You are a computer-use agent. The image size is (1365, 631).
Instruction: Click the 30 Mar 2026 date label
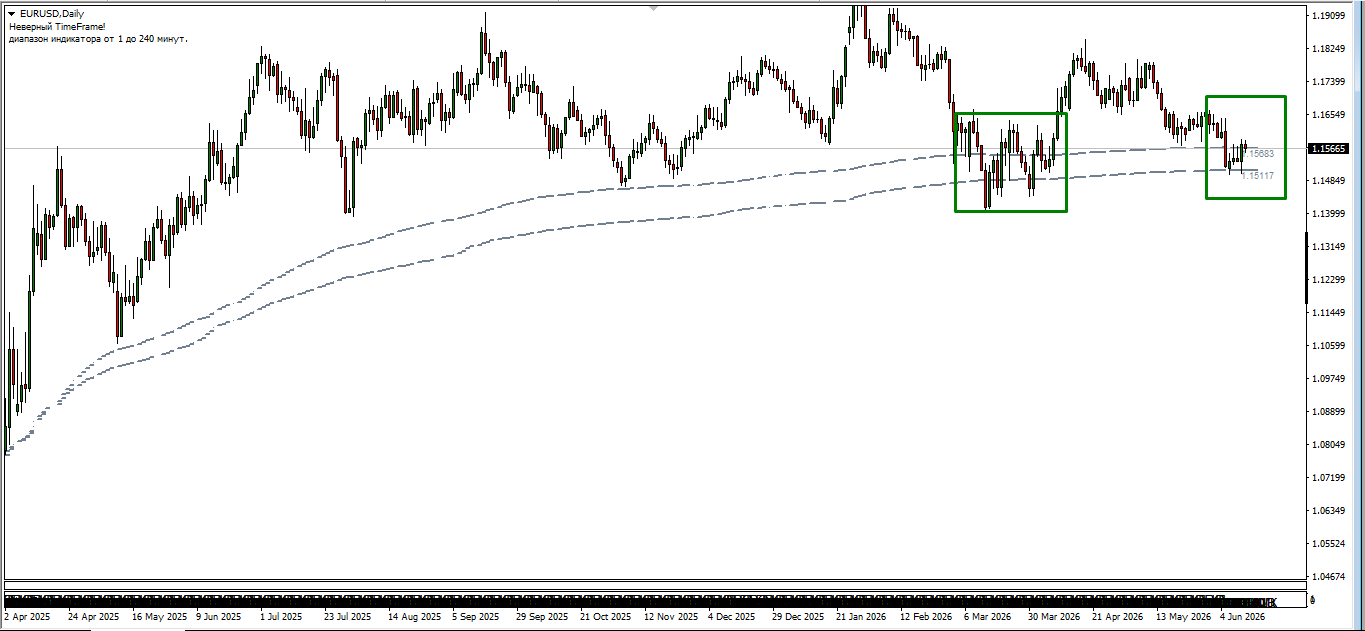pyautogui.click(x=1055, y=618)
